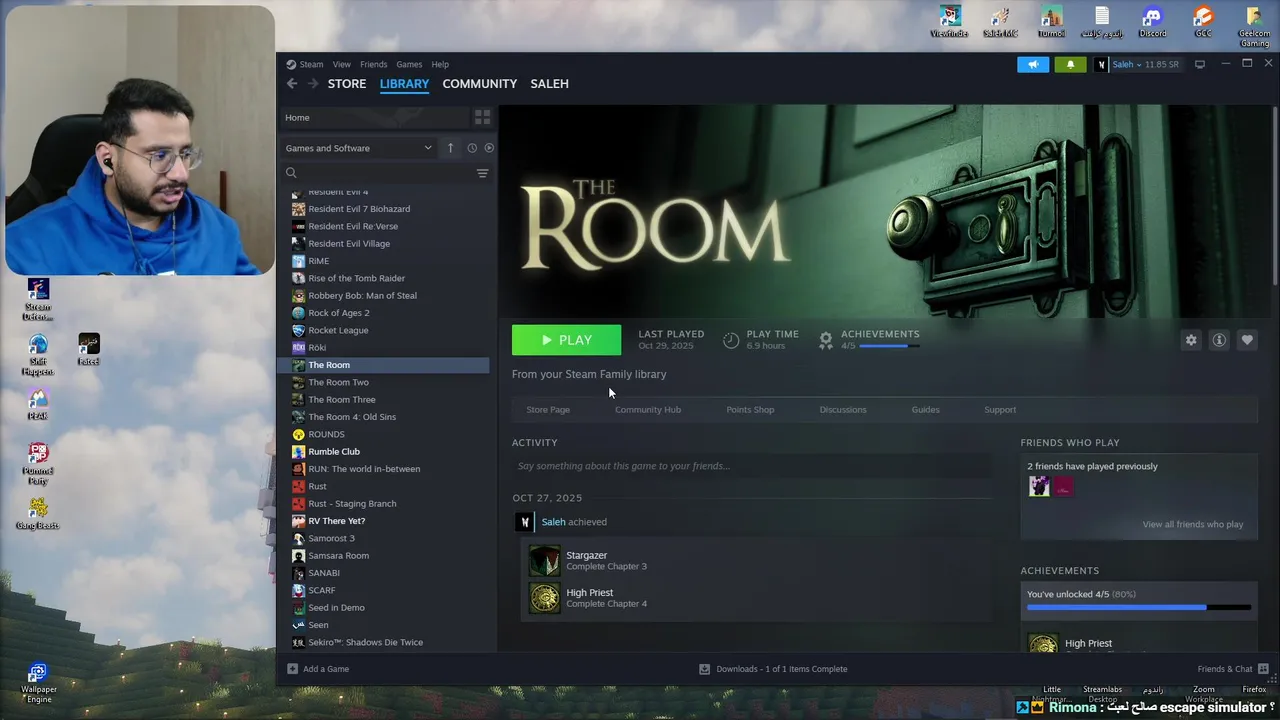1280x720 pixels.
Task: Open The Room game info icon
Action: click(x=1219, y=340)
